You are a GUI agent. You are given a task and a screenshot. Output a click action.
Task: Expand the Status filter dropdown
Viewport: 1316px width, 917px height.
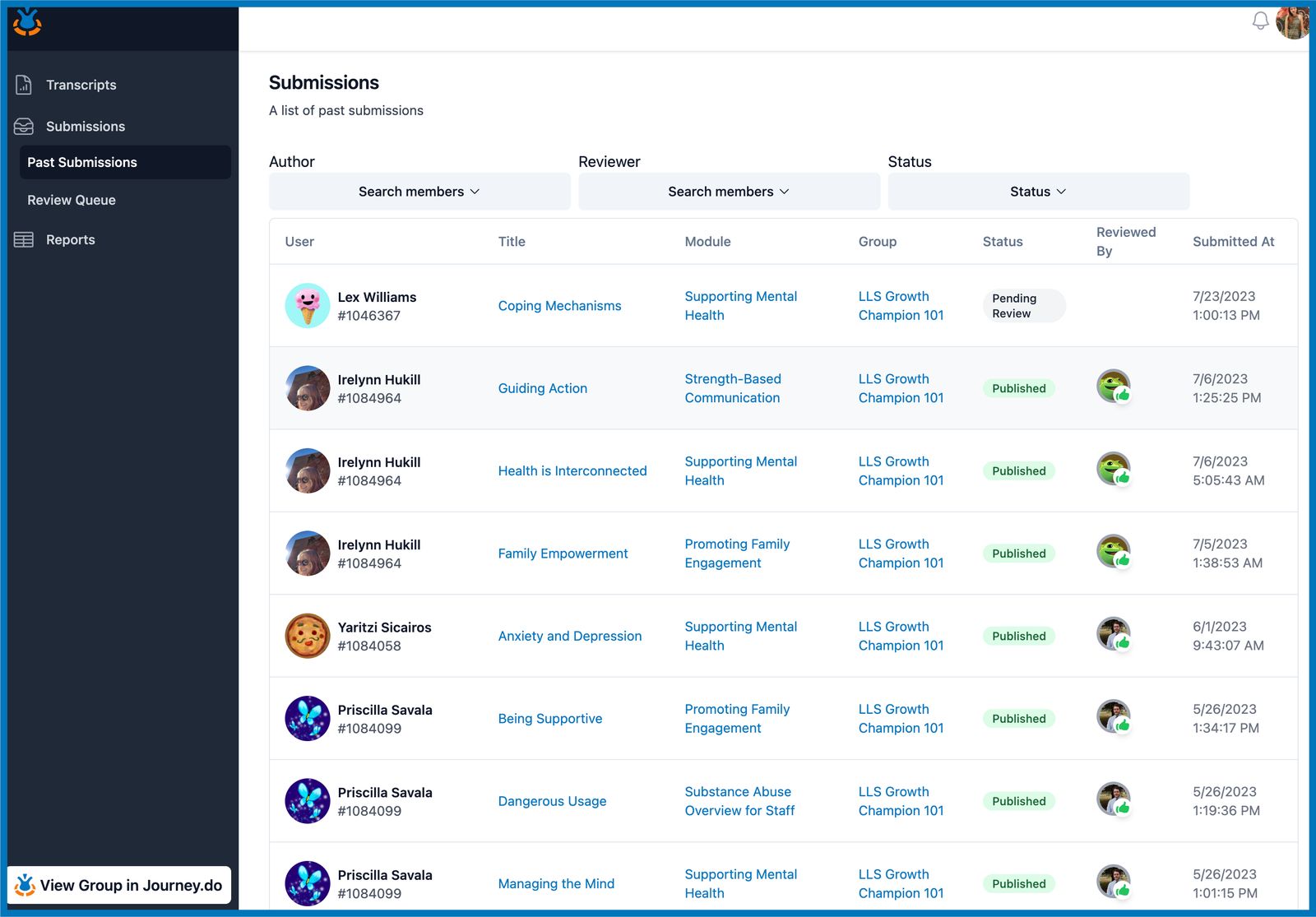click(1037, 191)
